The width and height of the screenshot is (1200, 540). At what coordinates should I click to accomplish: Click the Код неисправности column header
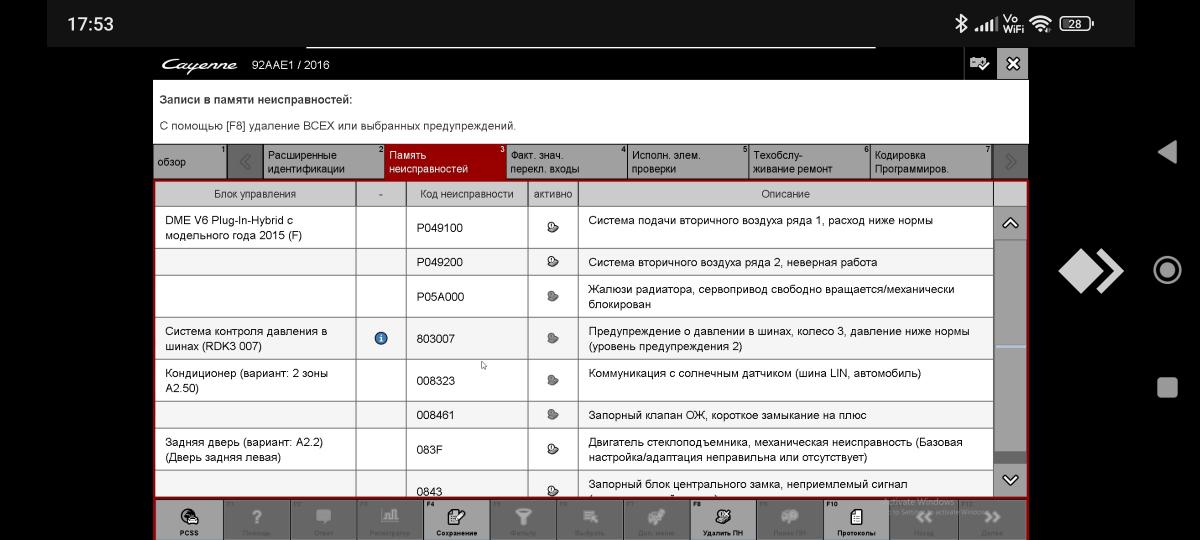click(x=466, y=194)
